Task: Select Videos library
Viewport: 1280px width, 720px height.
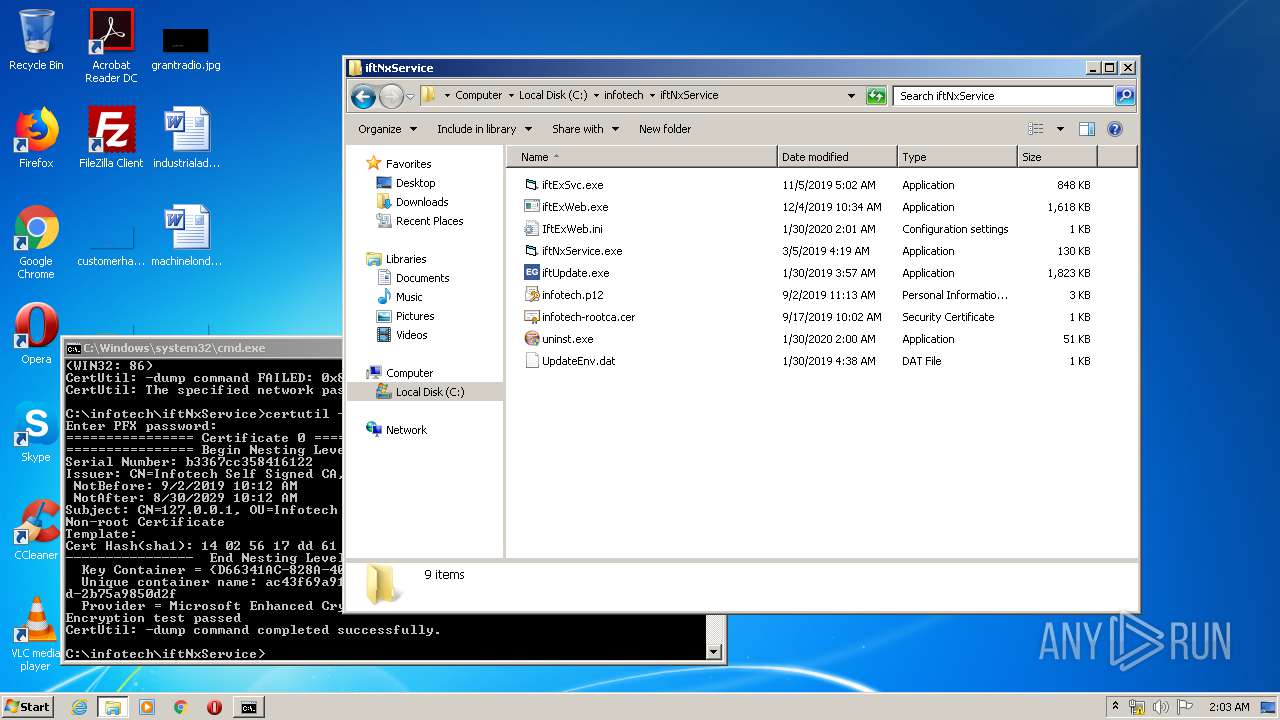Action: pyautogui.click(x=411, y=335)
